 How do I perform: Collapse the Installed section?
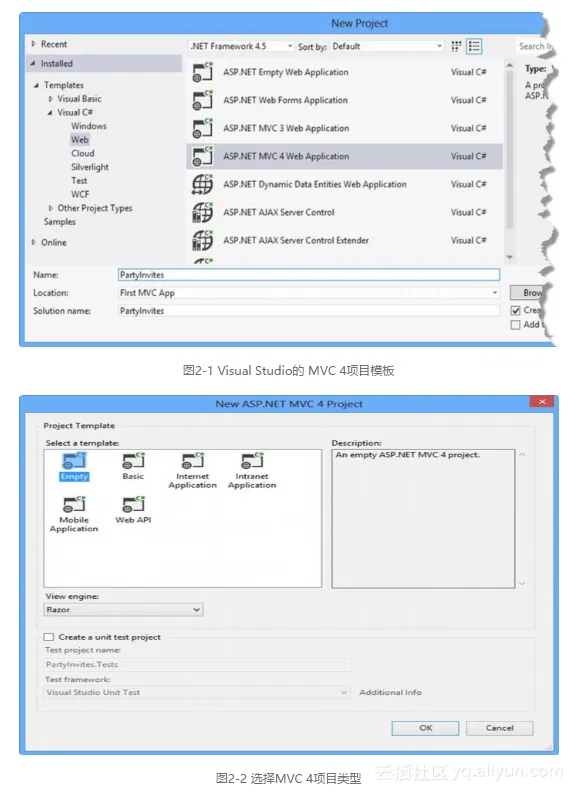pos(33,64)
